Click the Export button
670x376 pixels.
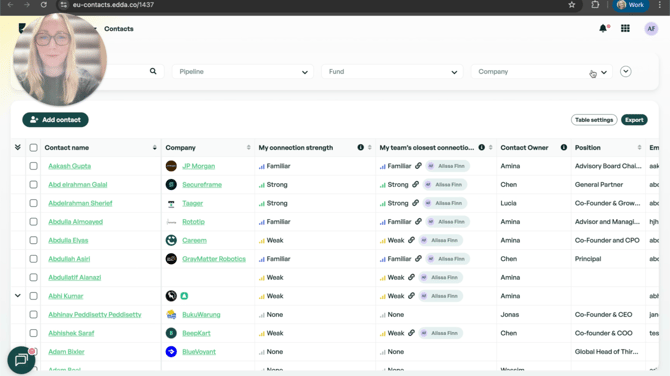click(634, 120)
